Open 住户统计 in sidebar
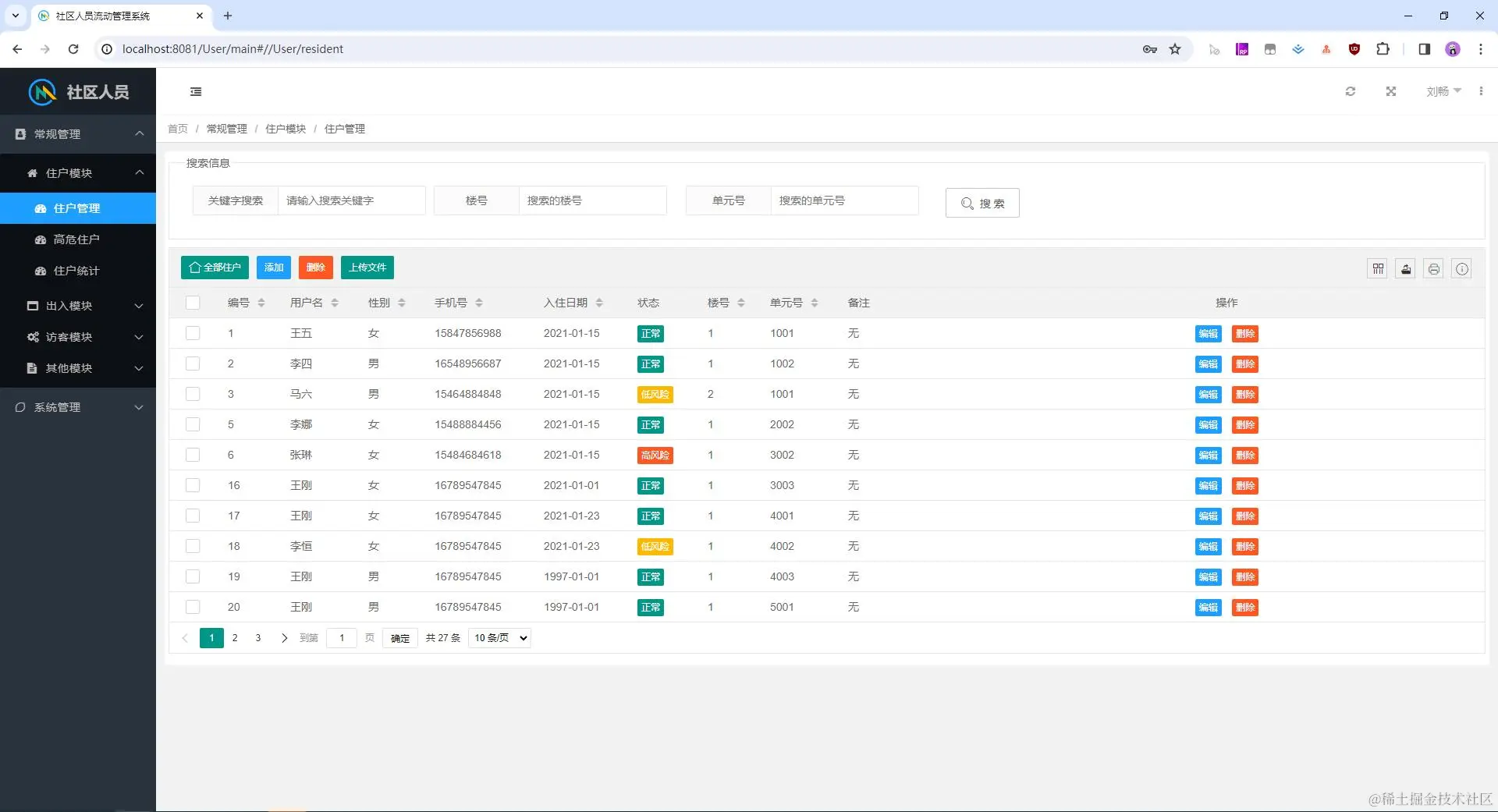Image resolution: width=1498 pixels, height=812 pixels. 78,271
